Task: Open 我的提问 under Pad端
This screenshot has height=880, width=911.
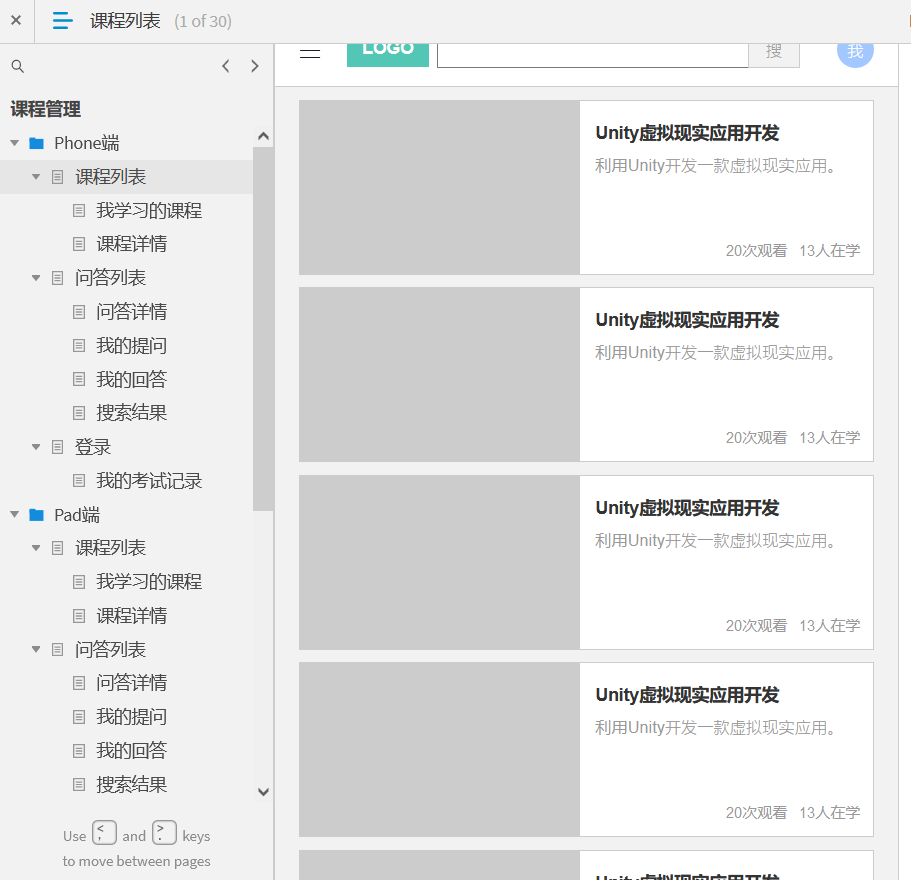Action: tap(131, 717)
